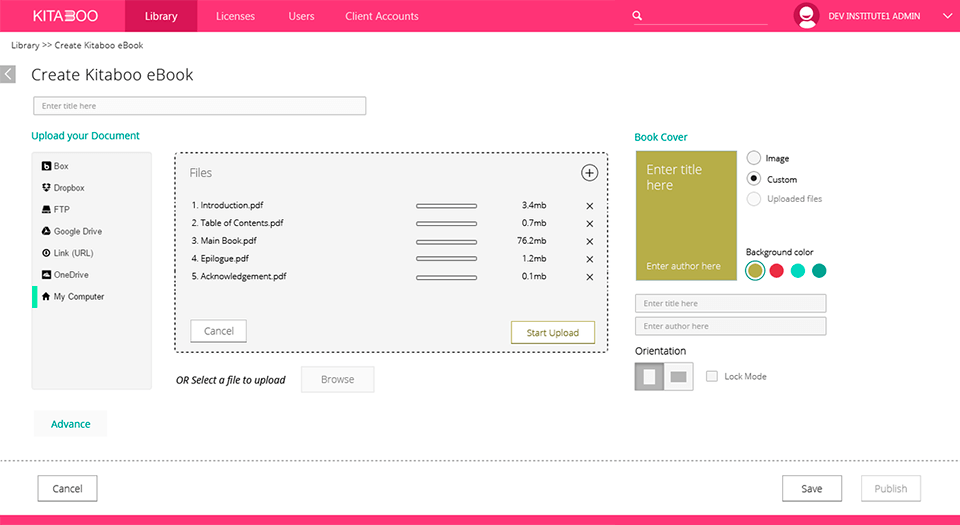Remove Acknowledgement.pdf from list

590,277
